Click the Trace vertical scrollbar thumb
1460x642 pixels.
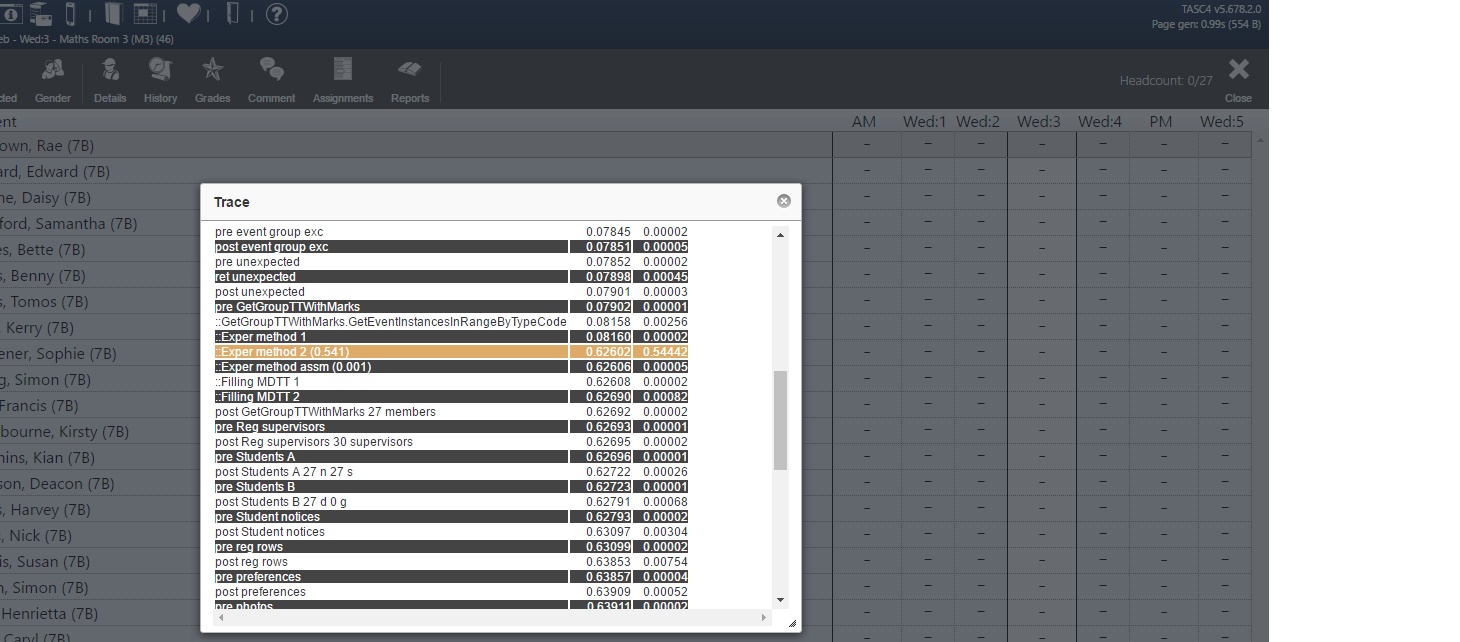click(x=780, y=420)
